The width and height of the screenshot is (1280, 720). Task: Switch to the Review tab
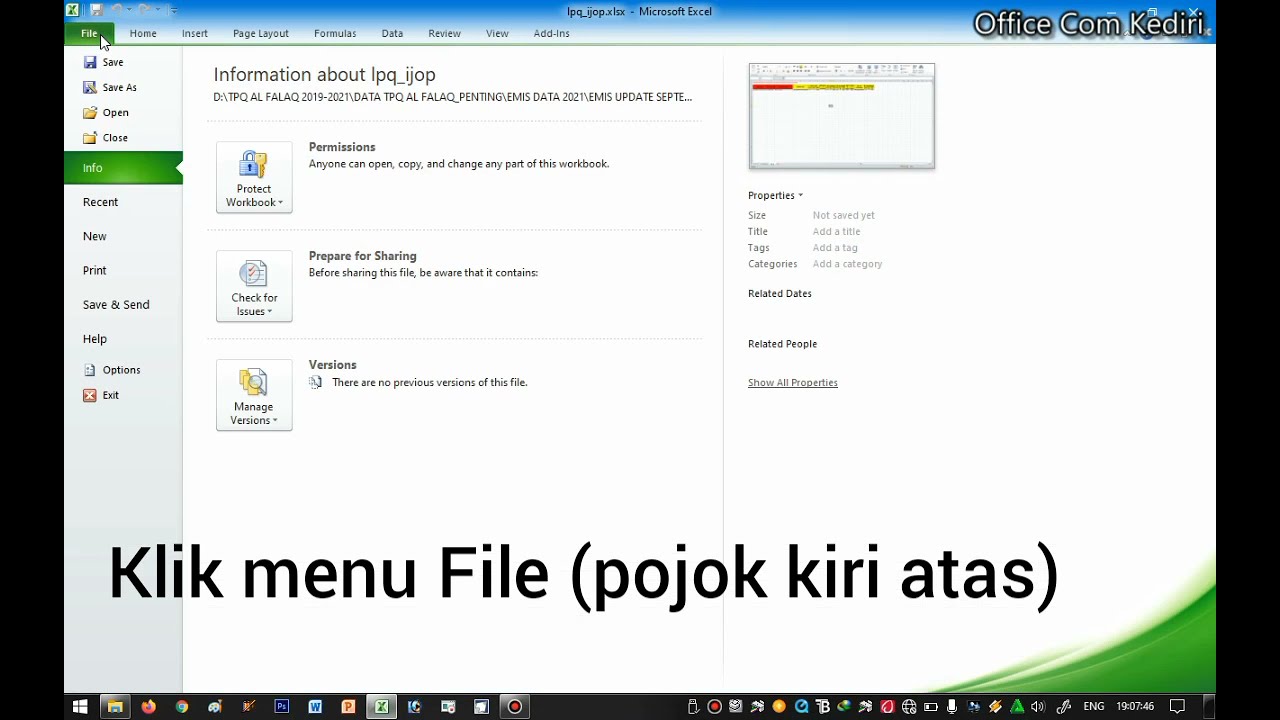pyautogui.click(x=445, y=33)
